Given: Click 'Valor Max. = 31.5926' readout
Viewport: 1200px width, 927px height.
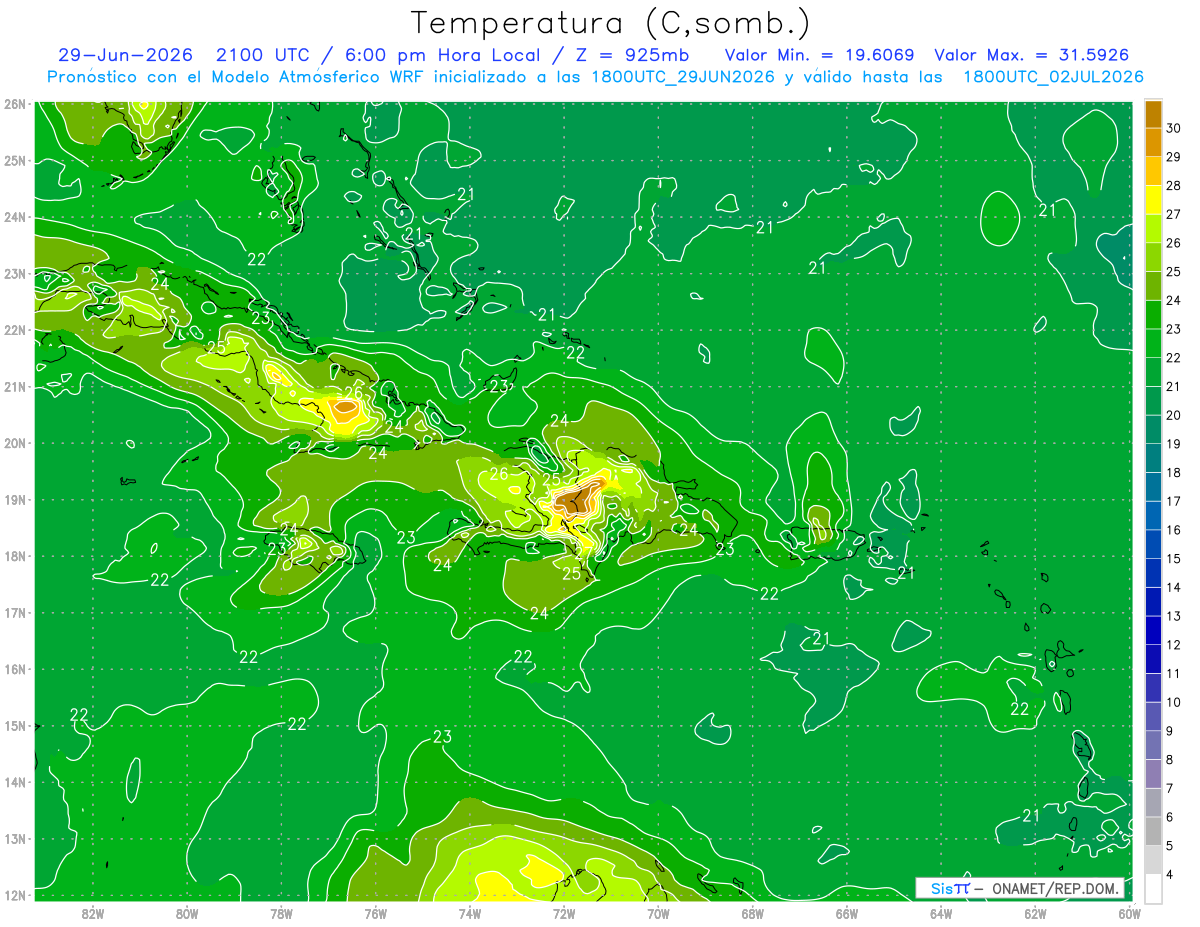Looking at the screenshot, I should (1032, 55).
